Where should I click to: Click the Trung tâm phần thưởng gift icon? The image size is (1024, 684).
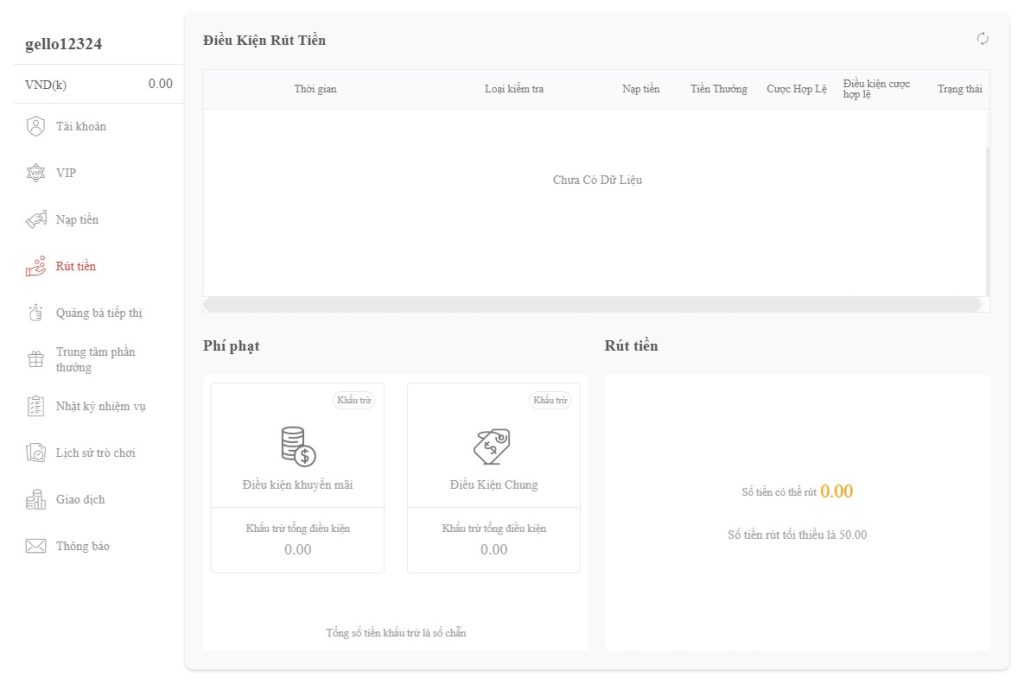[x=36, y=360]
